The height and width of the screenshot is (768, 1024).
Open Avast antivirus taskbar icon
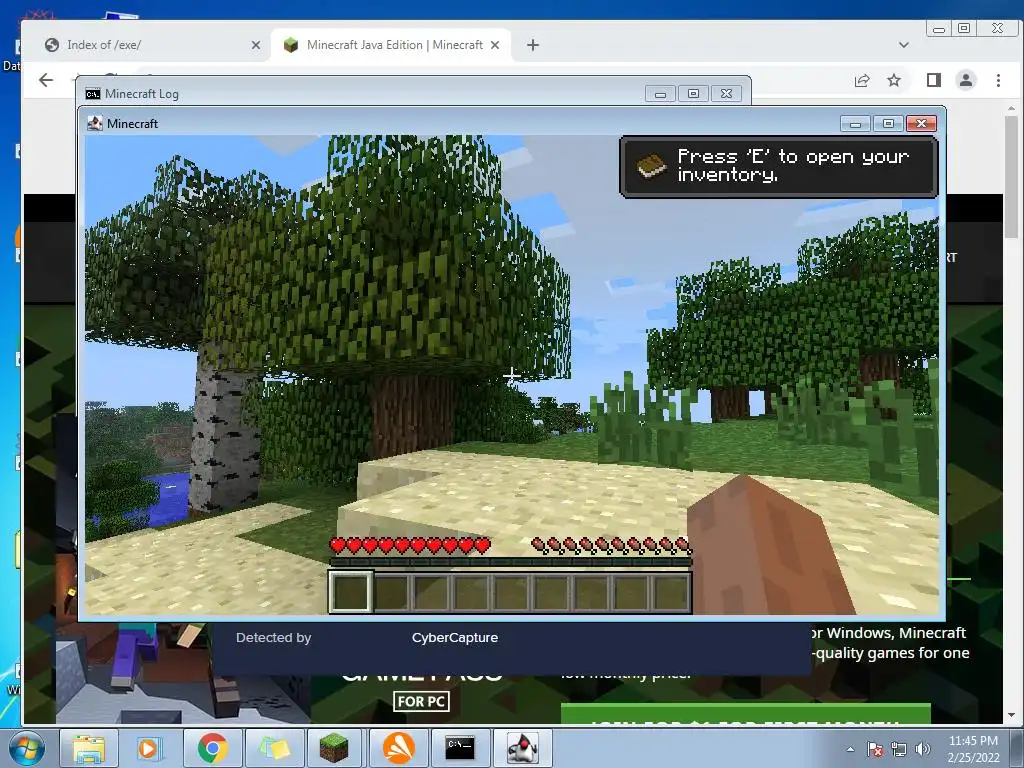[x=398, y=748]
